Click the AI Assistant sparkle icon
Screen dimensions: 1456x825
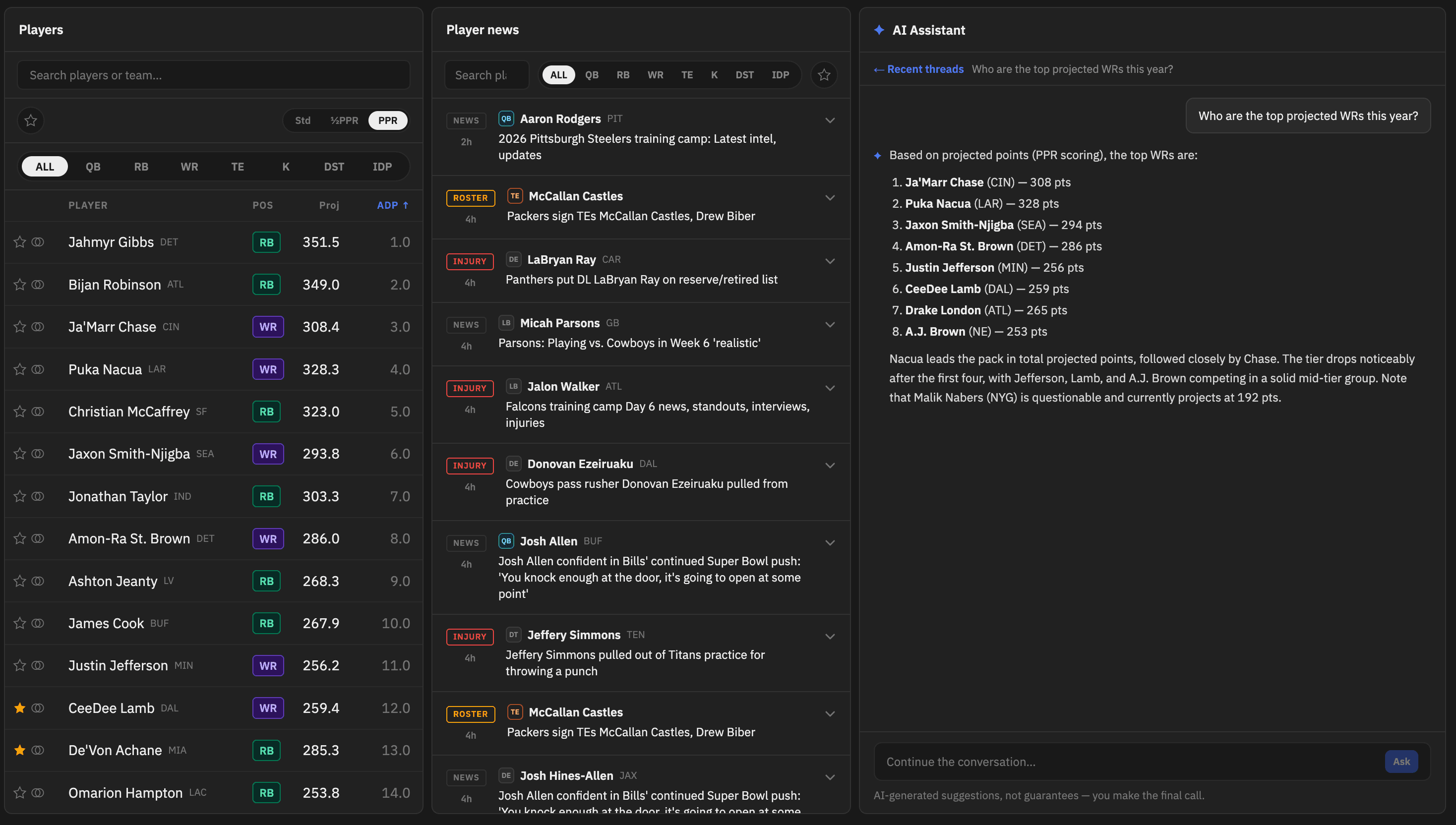879,30
